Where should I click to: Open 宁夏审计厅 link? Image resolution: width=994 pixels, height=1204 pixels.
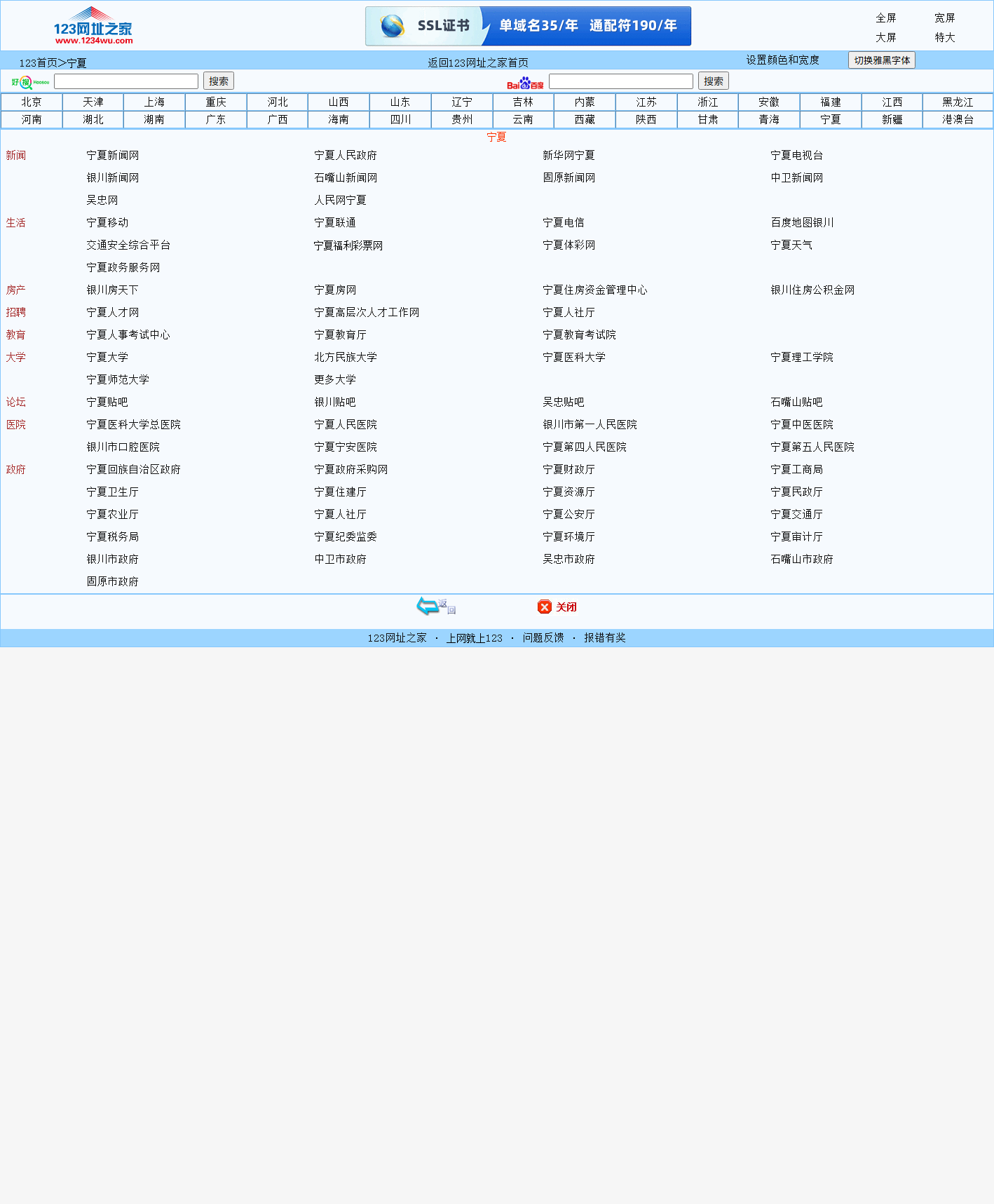point(797,537)
